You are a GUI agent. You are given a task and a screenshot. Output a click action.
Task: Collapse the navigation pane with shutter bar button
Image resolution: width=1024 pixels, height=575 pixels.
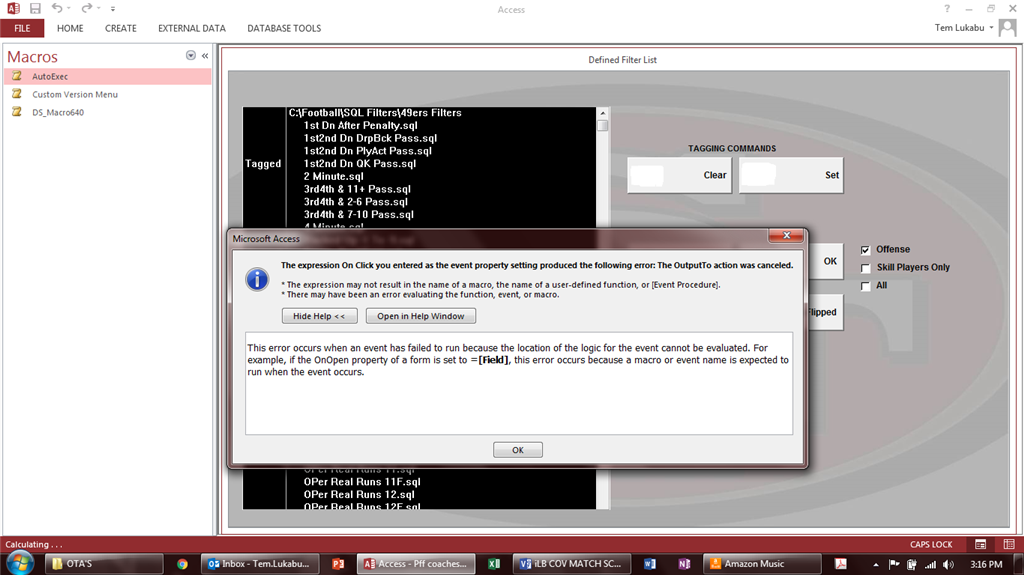tap(205, 56)
